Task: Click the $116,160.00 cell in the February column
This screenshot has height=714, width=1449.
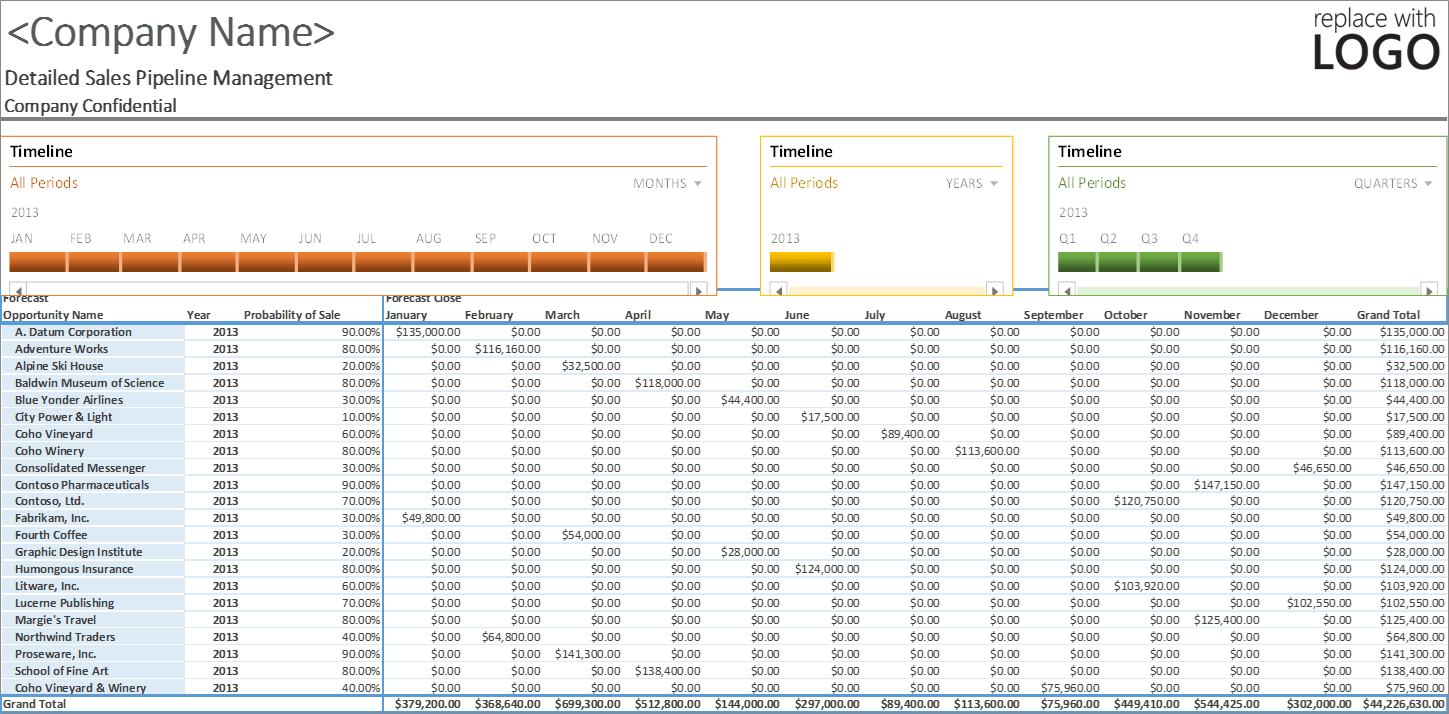Action: 507,349
